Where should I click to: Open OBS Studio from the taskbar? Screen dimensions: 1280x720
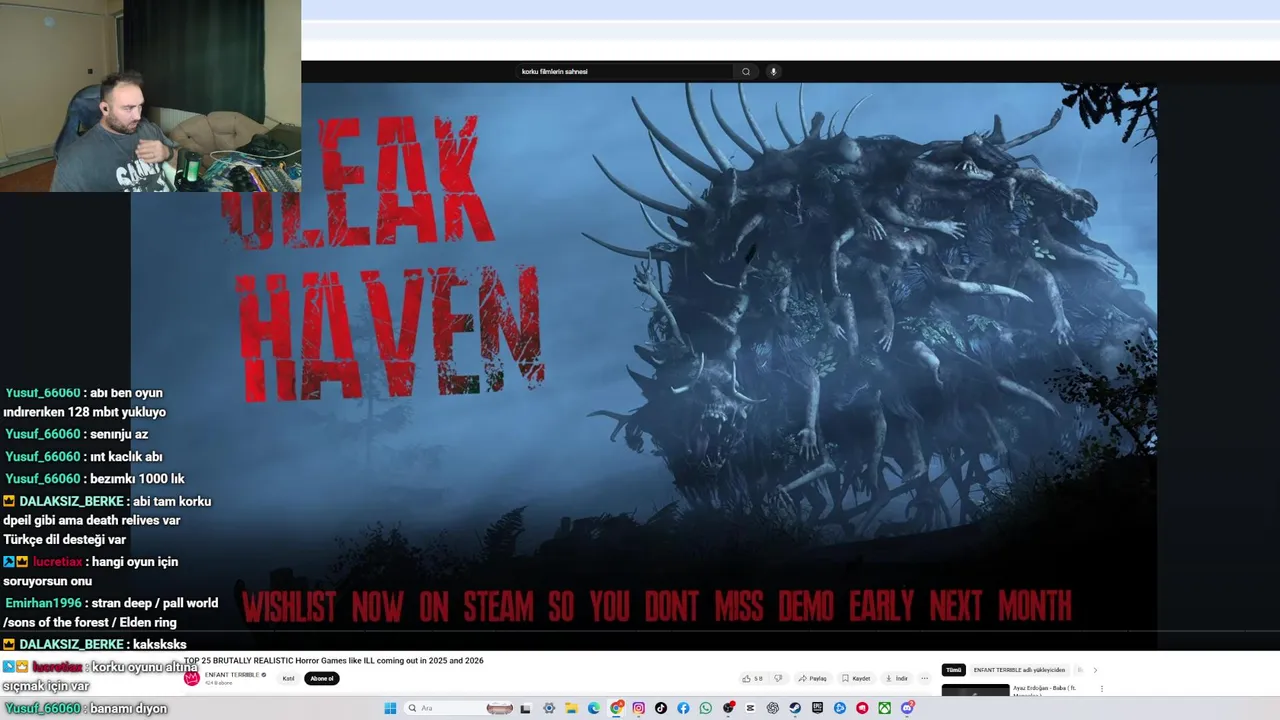(728, 708)
